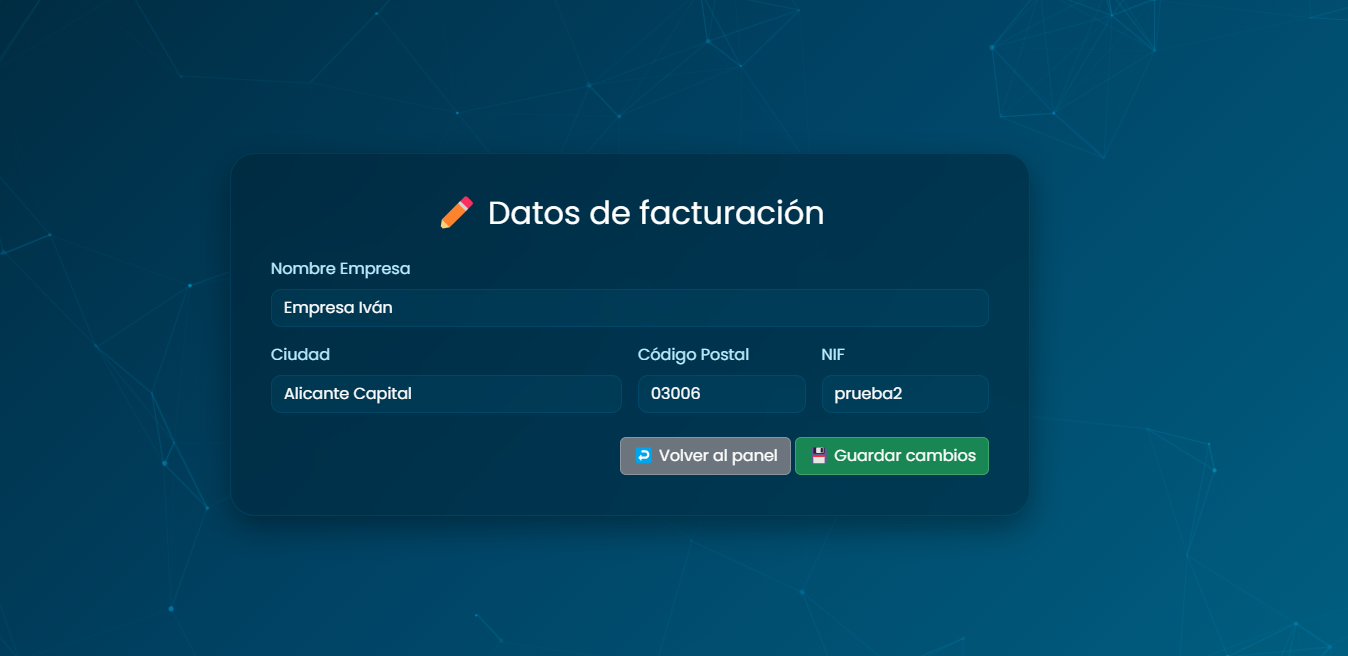Click the NIF label text
Screen dimensions: 1348x656
pos(833,355)
